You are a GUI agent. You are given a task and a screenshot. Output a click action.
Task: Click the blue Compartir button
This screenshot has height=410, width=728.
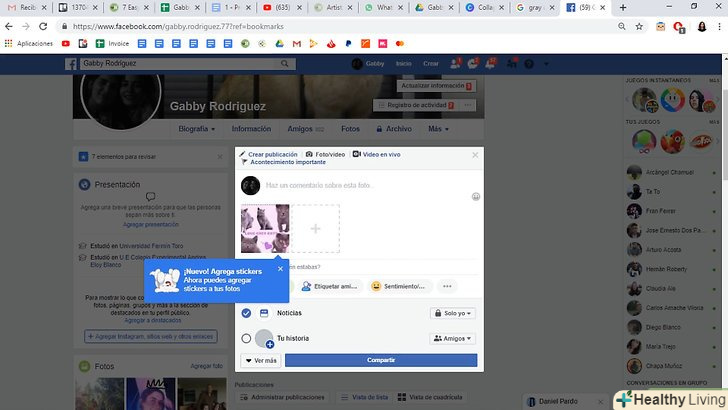pyautogui.click(x=380, y=360)
